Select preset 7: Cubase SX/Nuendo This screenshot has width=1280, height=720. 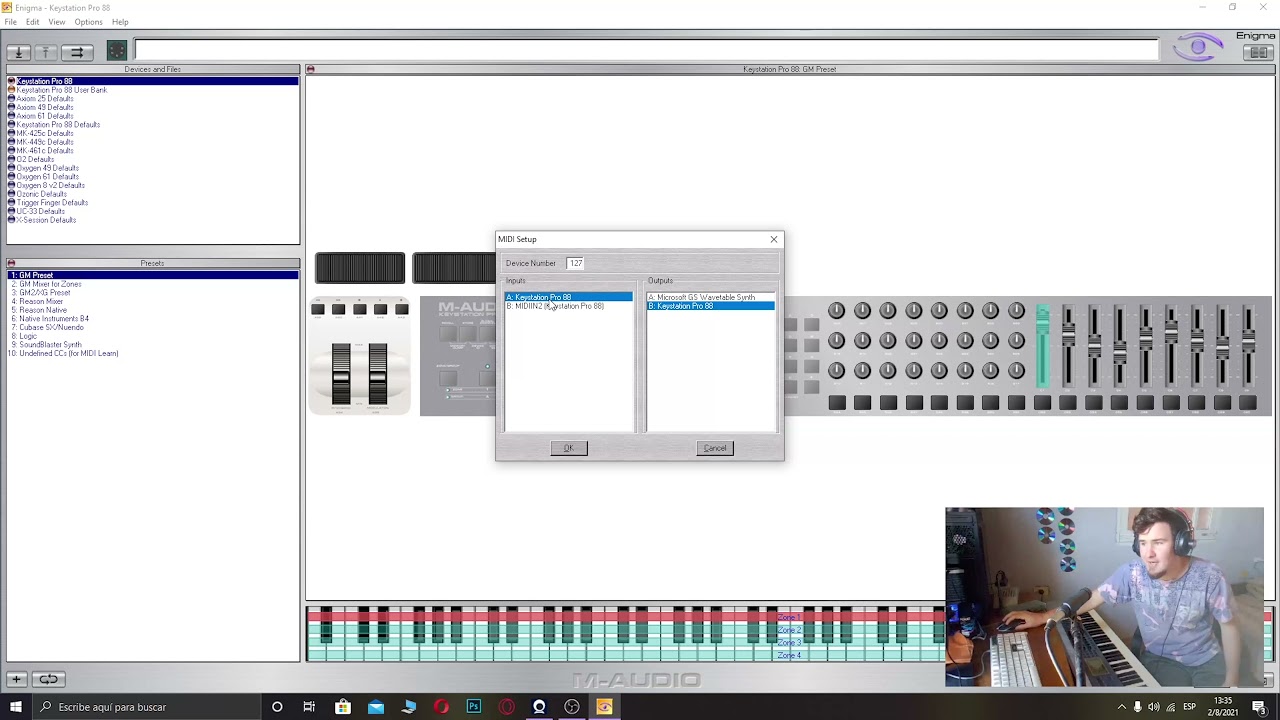pyautogui.click(x=48, y=327)
